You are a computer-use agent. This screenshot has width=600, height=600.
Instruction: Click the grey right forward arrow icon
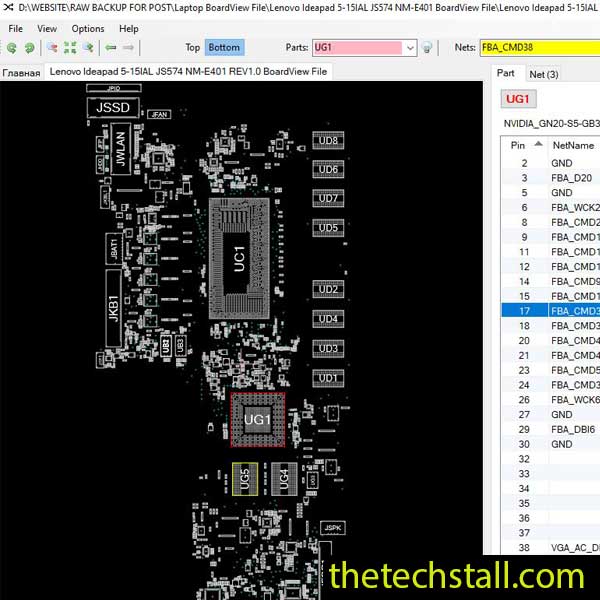point(128,47)
